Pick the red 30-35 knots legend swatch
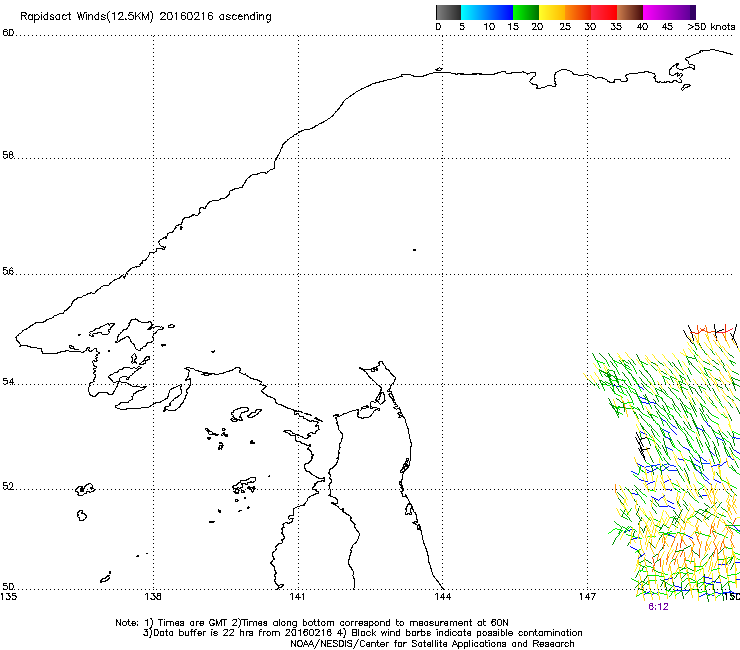The image size is (740, 650). coord(604,12)
